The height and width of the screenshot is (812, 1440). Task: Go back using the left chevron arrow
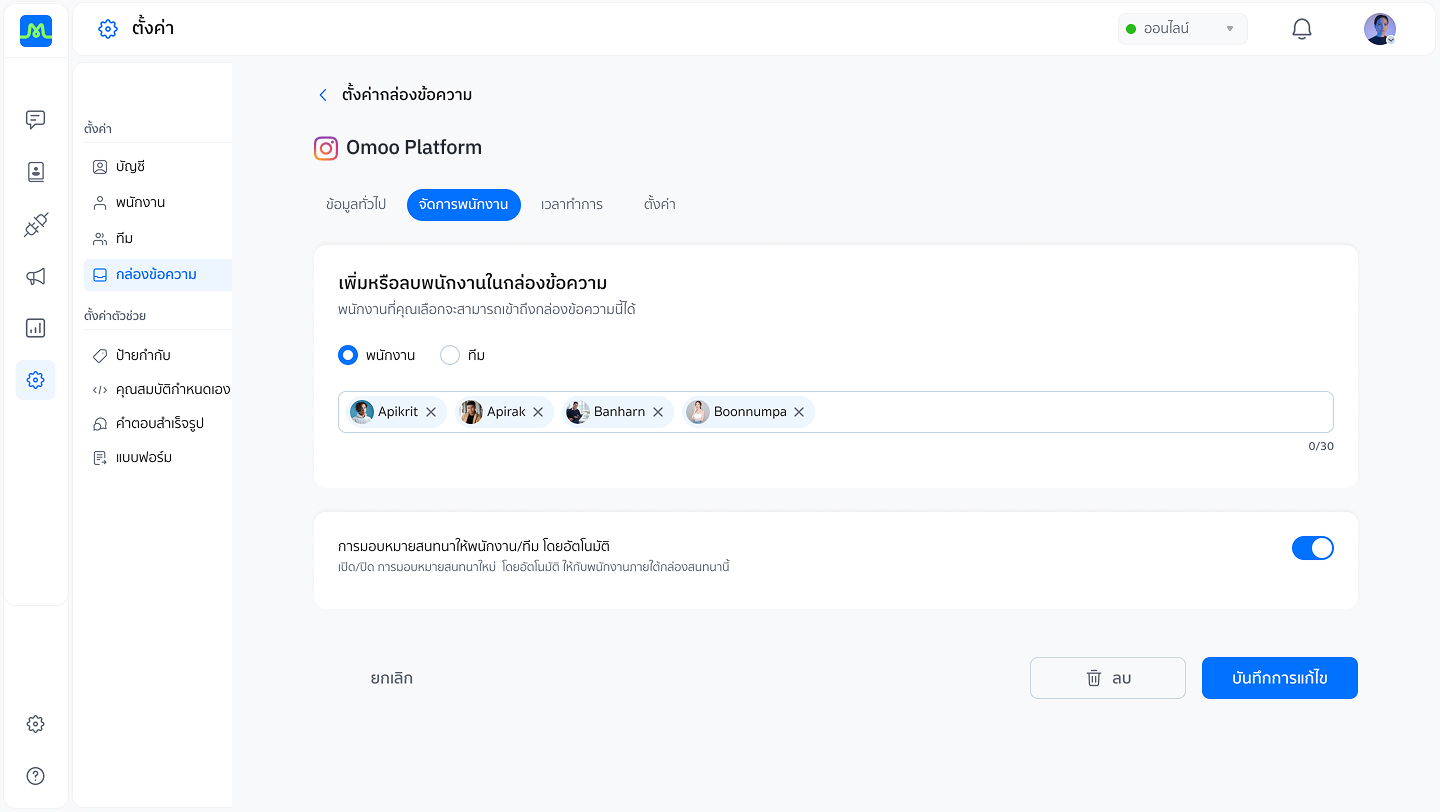coord(322,95)
